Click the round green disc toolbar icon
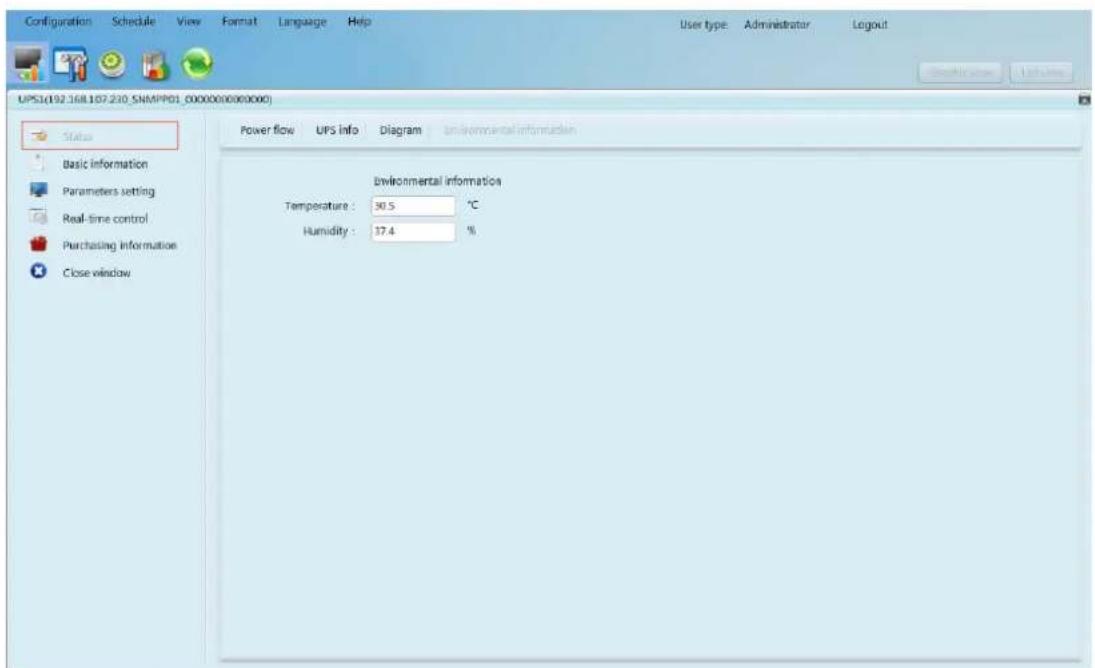 click(112, 64)
